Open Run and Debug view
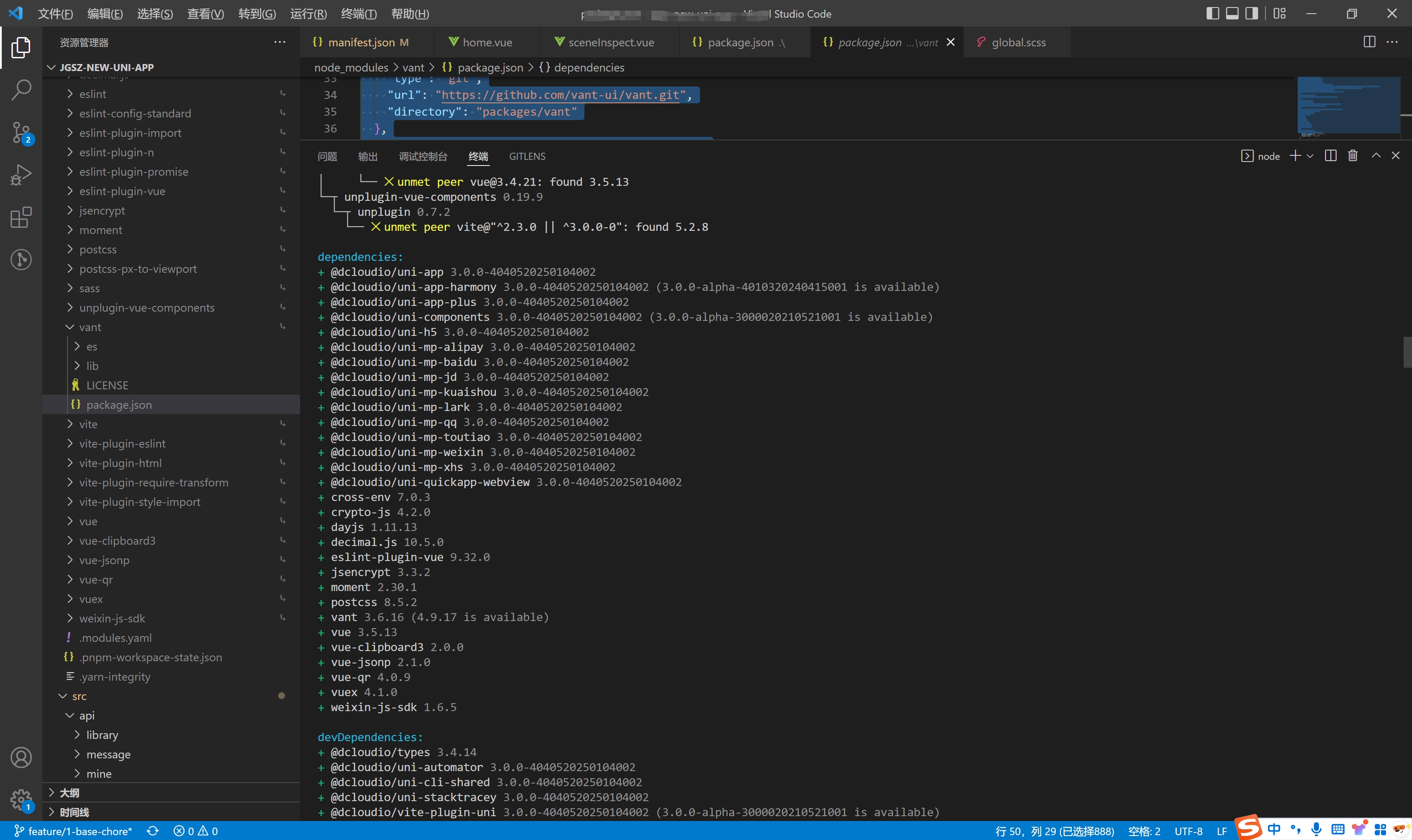The height and width of the screenshot is (840, 1412). coord(21,174)
